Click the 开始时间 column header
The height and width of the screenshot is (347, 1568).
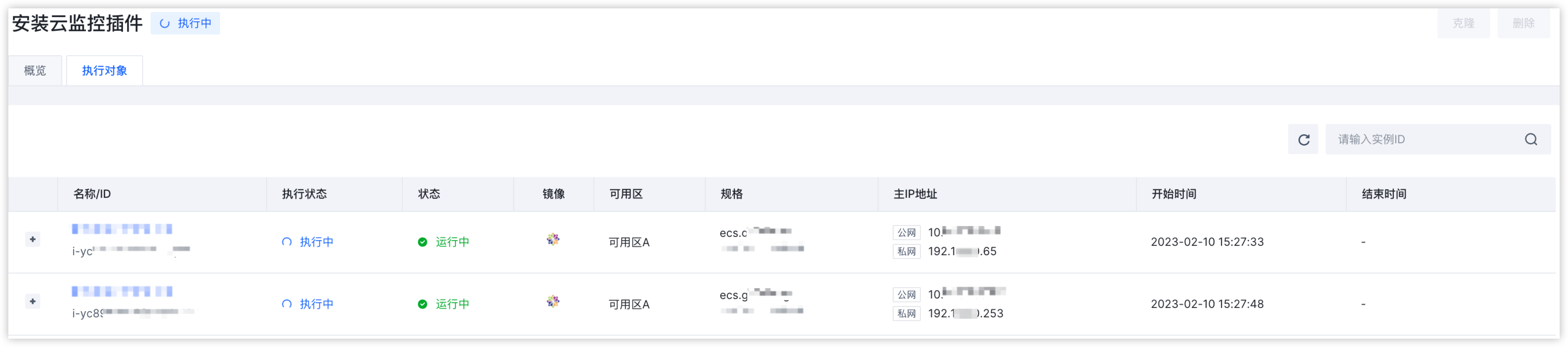1174,194
